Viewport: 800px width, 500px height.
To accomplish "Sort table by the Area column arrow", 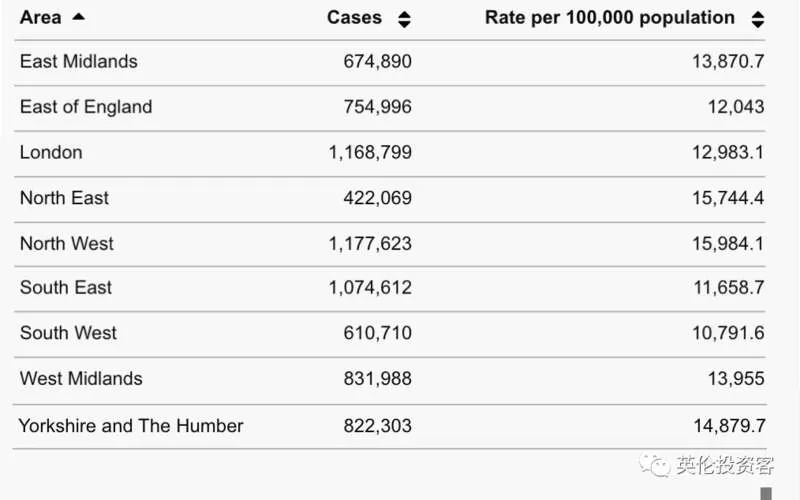I will pyautogui.click(x=78, y=17).
